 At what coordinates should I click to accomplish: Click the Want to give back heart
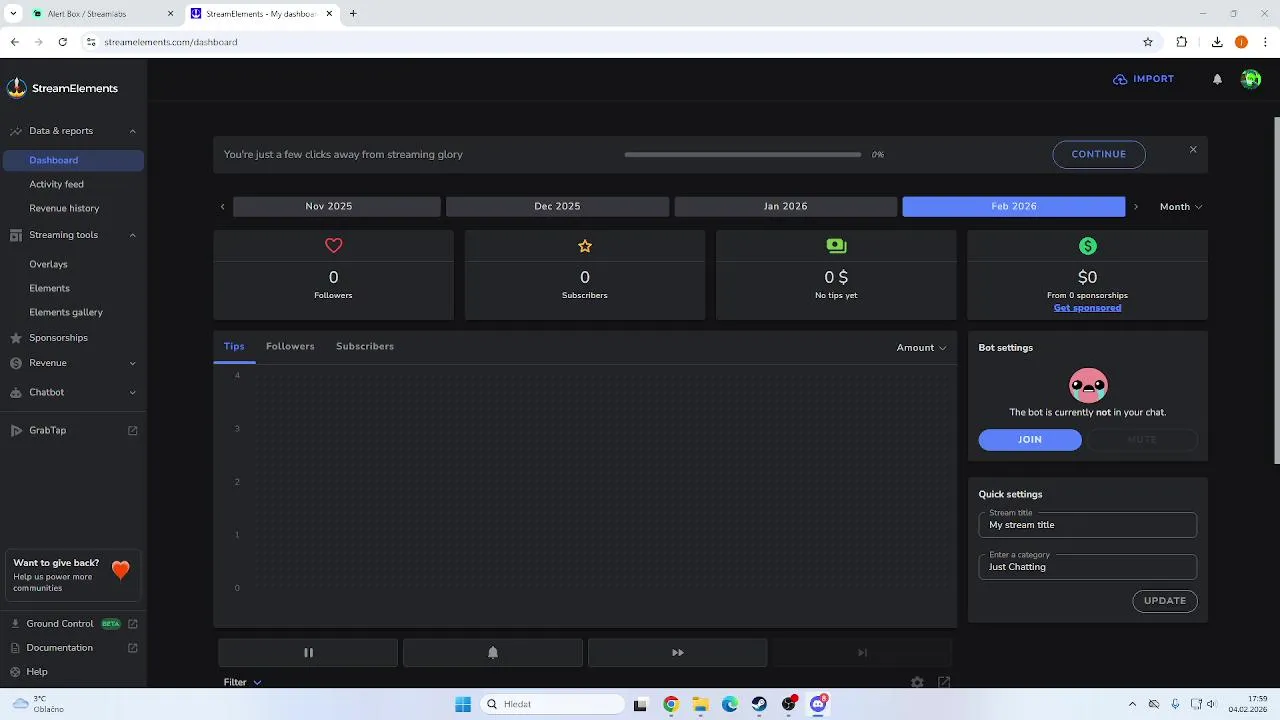point(121,570)
